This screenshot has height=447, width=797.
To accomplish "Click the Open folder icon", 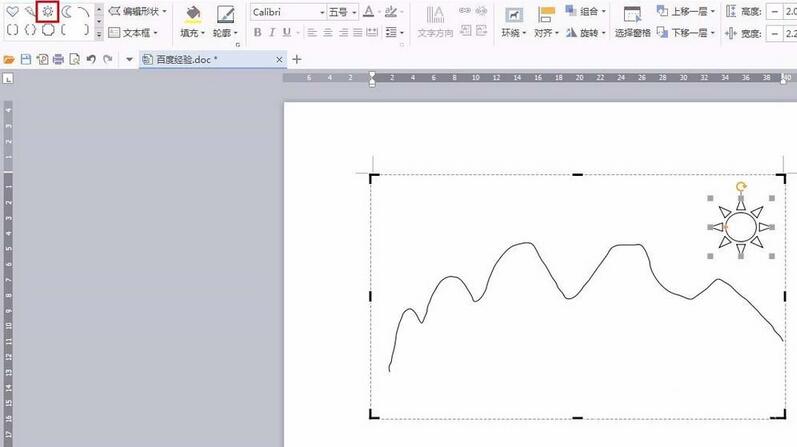I will (x=9, y=59).
